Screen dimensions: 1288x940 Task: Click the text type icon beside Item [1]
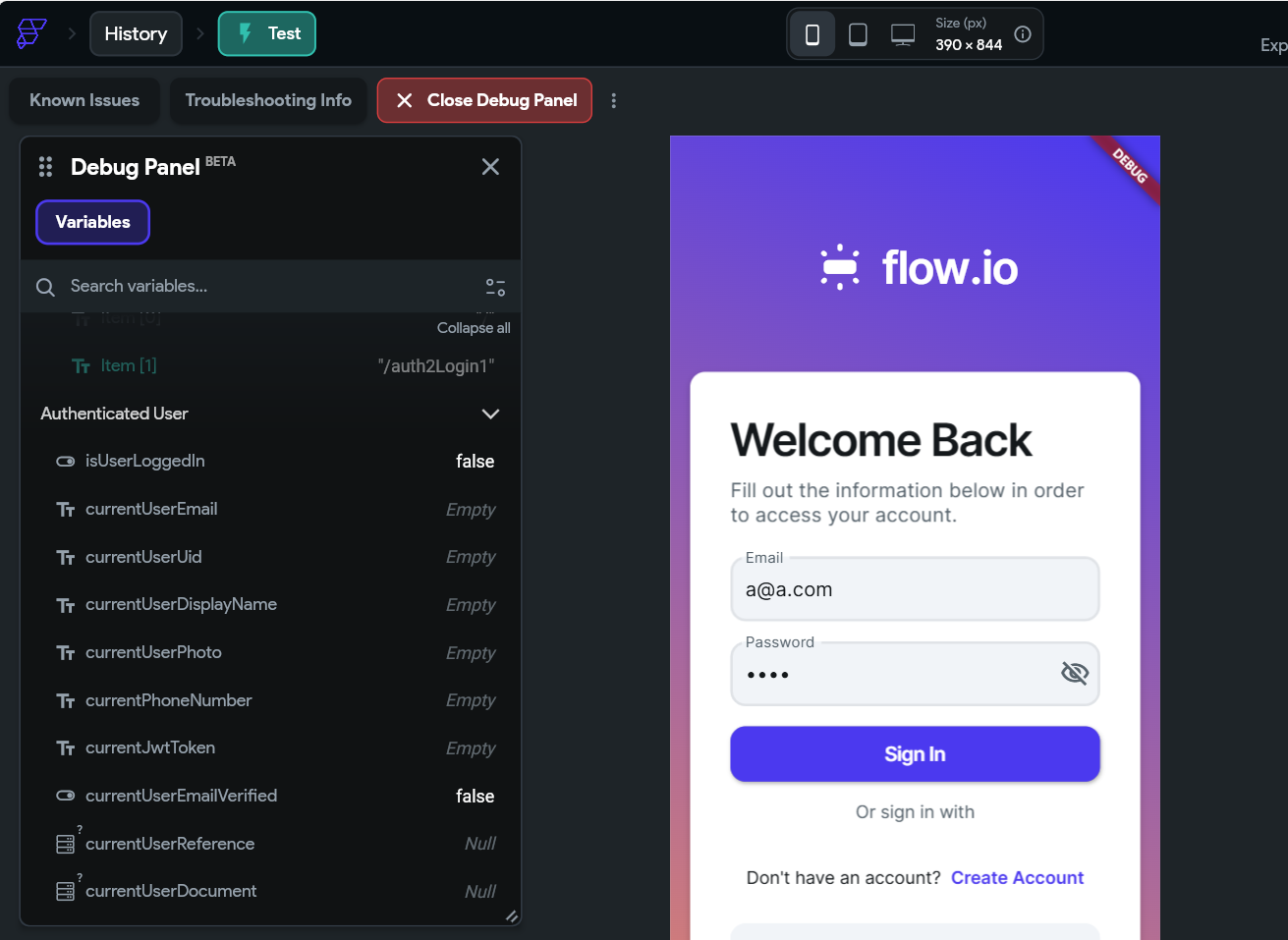click(81, 366)
